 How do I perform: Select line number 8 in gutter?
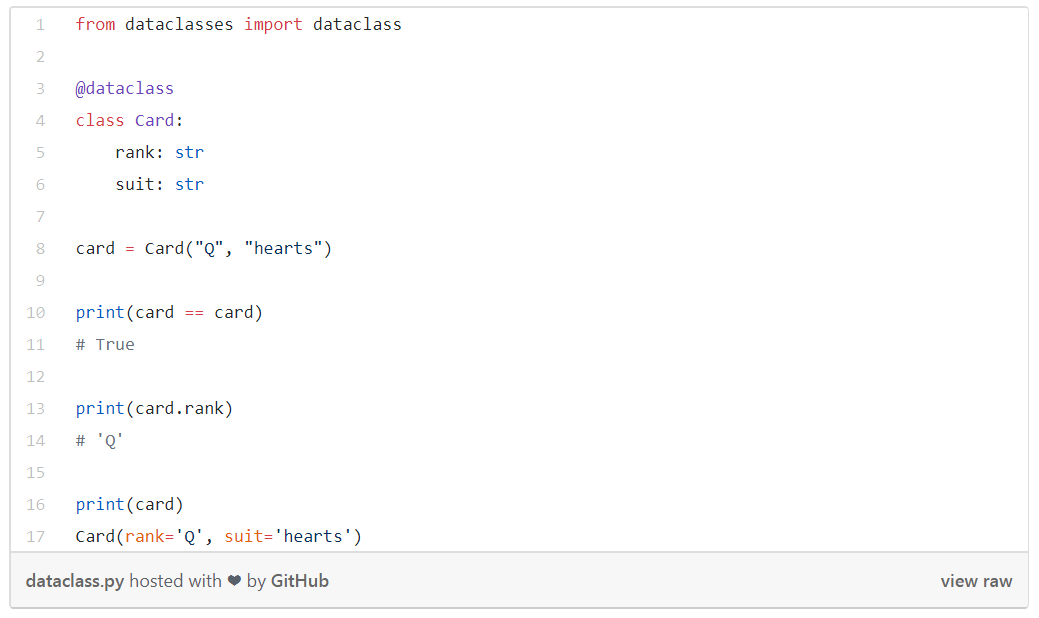point(40,248)
